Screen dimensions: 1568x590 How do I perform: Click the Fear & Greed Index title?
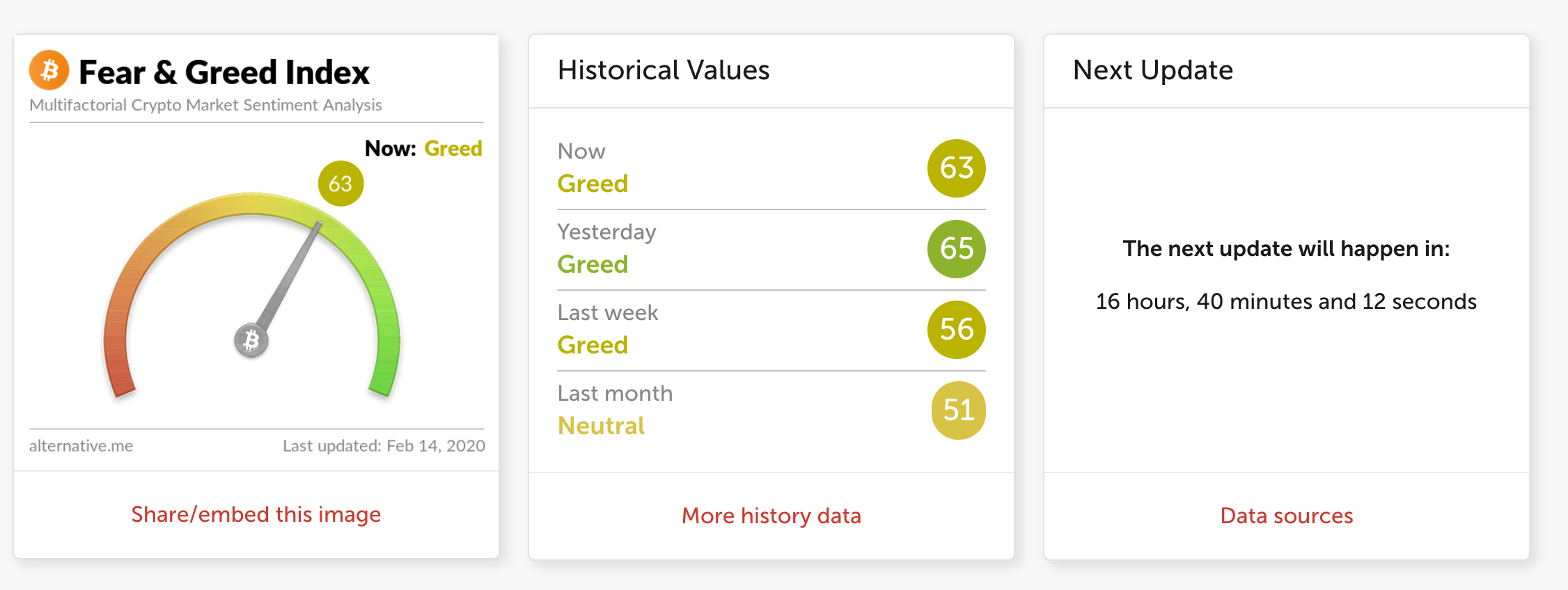pos(224,72)
